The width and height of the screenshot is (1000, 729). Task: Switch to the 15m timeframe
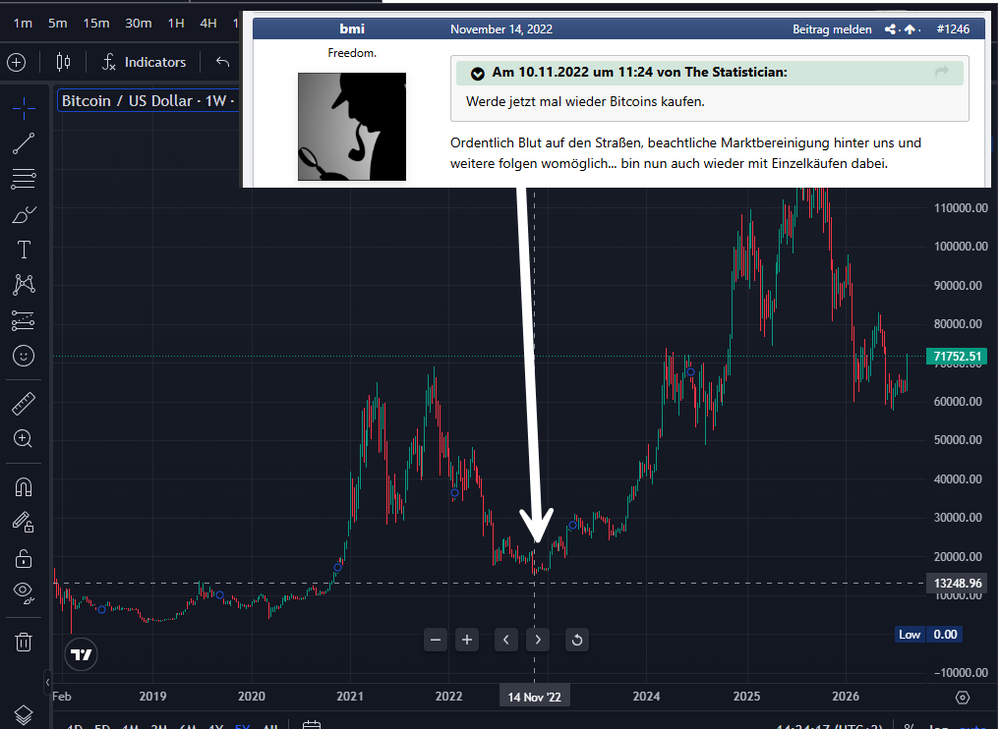click(96, 24)
